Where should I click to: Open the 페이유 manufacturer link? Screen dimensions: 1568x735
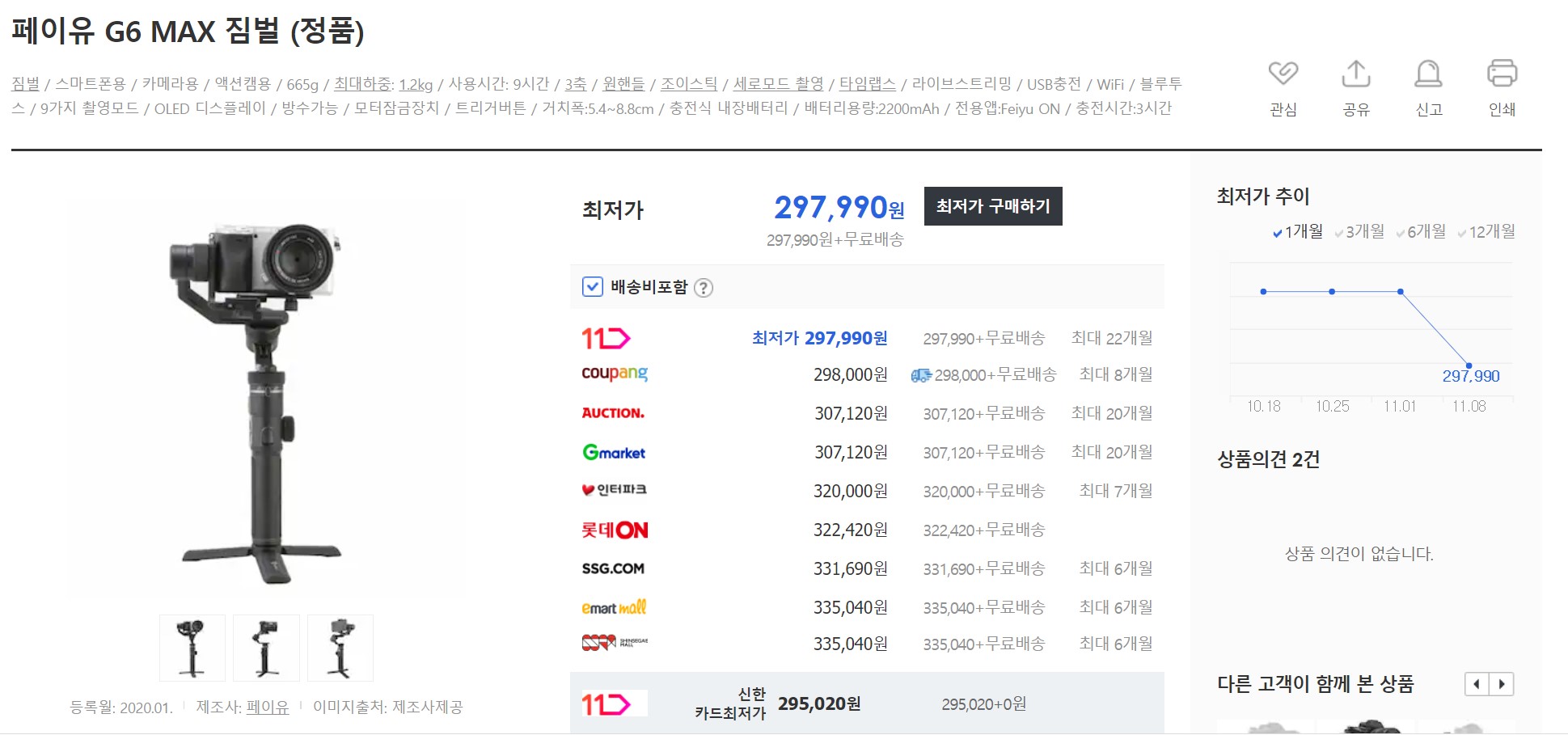(x=267, y=708)
